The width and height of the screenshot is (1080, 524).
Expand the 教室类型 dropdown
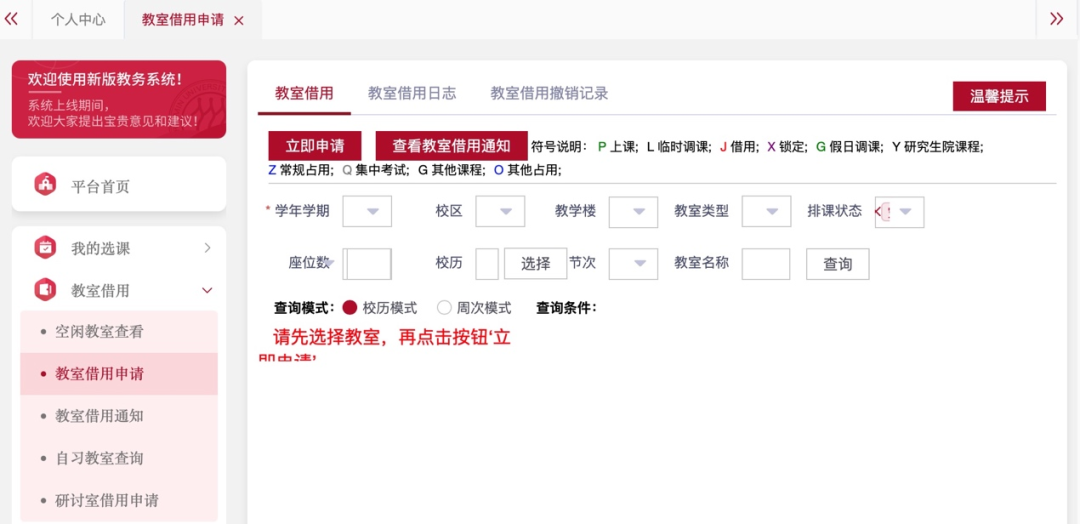(766, 212)
